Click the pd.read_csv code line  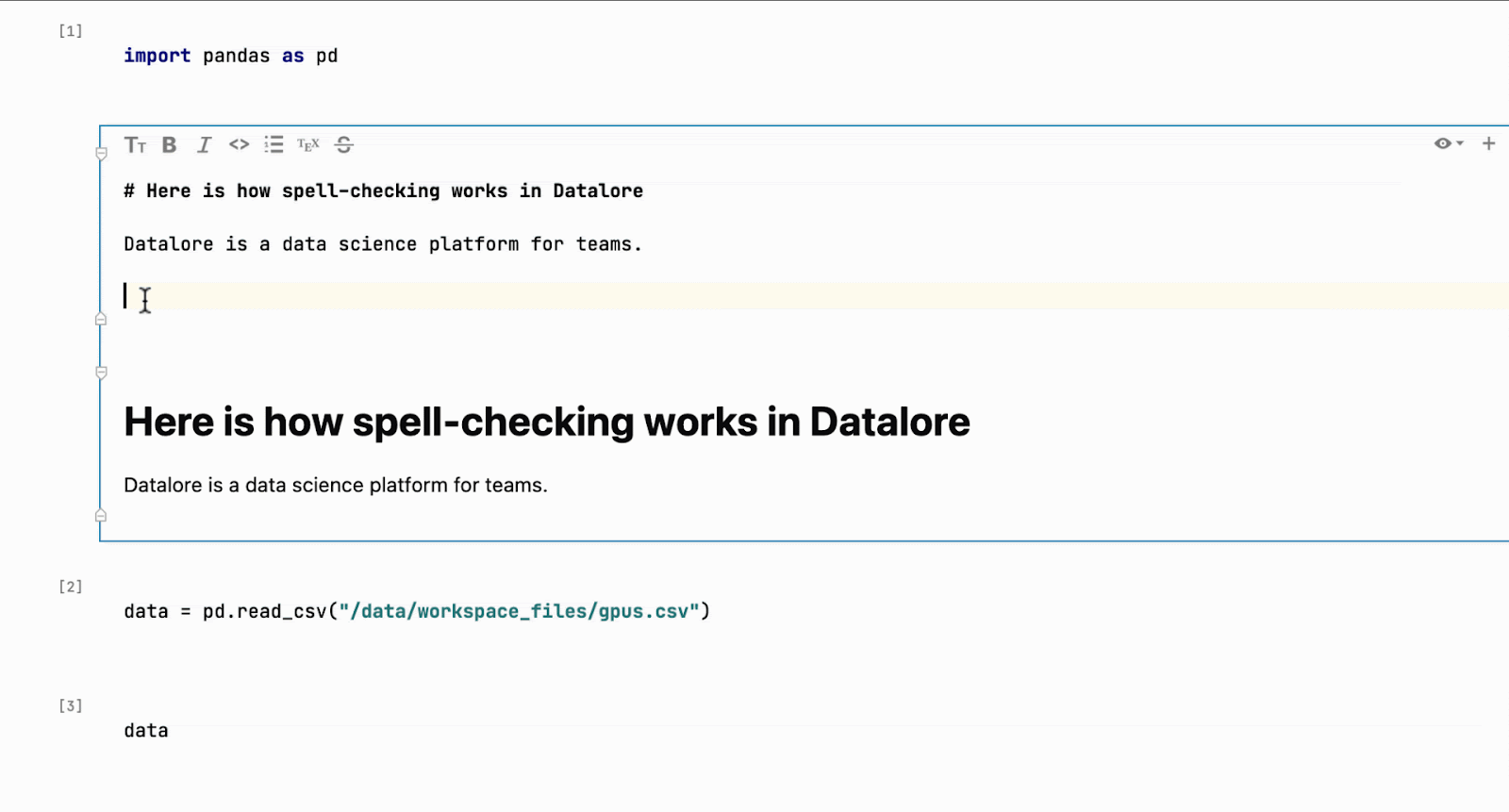click(x=417, y=612)
